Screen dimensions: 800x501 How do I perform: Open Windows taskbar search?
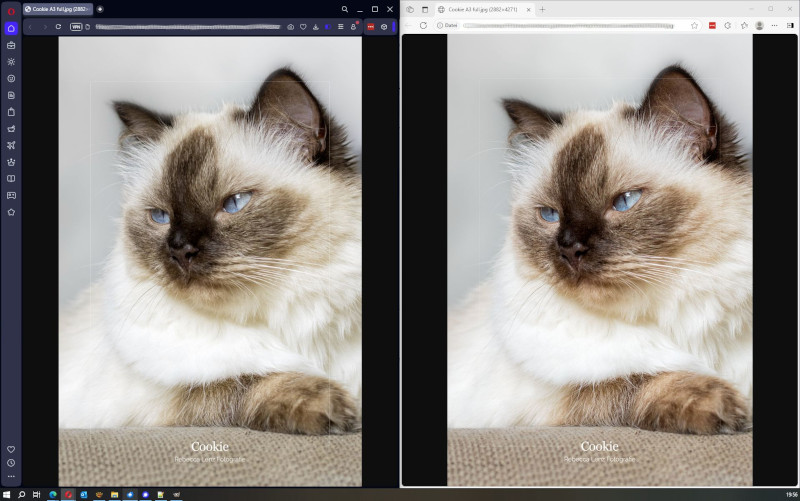click(21, 494)
